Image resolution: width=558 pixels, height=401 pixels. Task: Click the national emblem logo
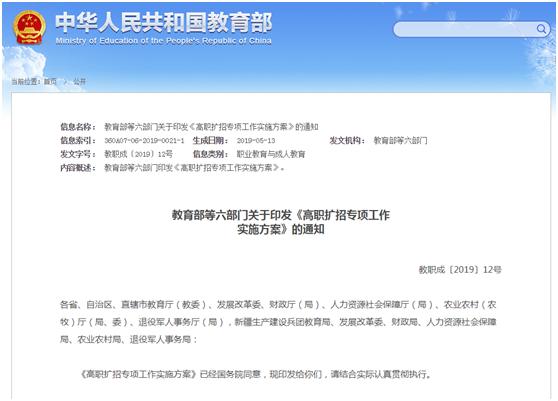30,28
